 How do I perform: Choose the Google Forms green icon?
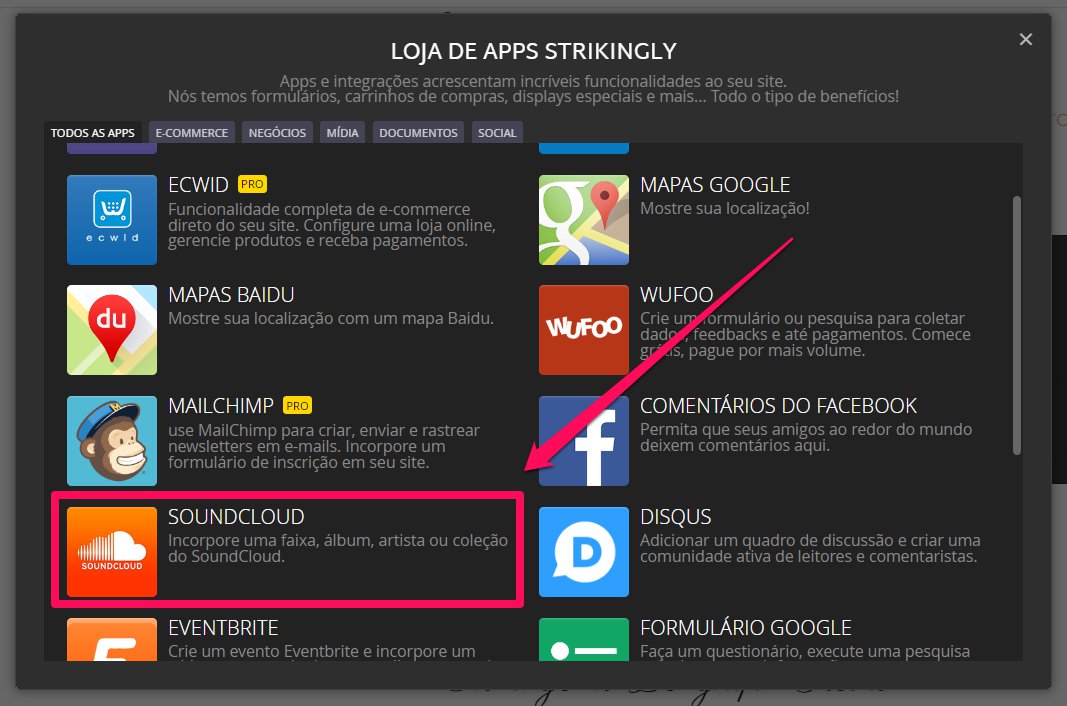(584, 639)
